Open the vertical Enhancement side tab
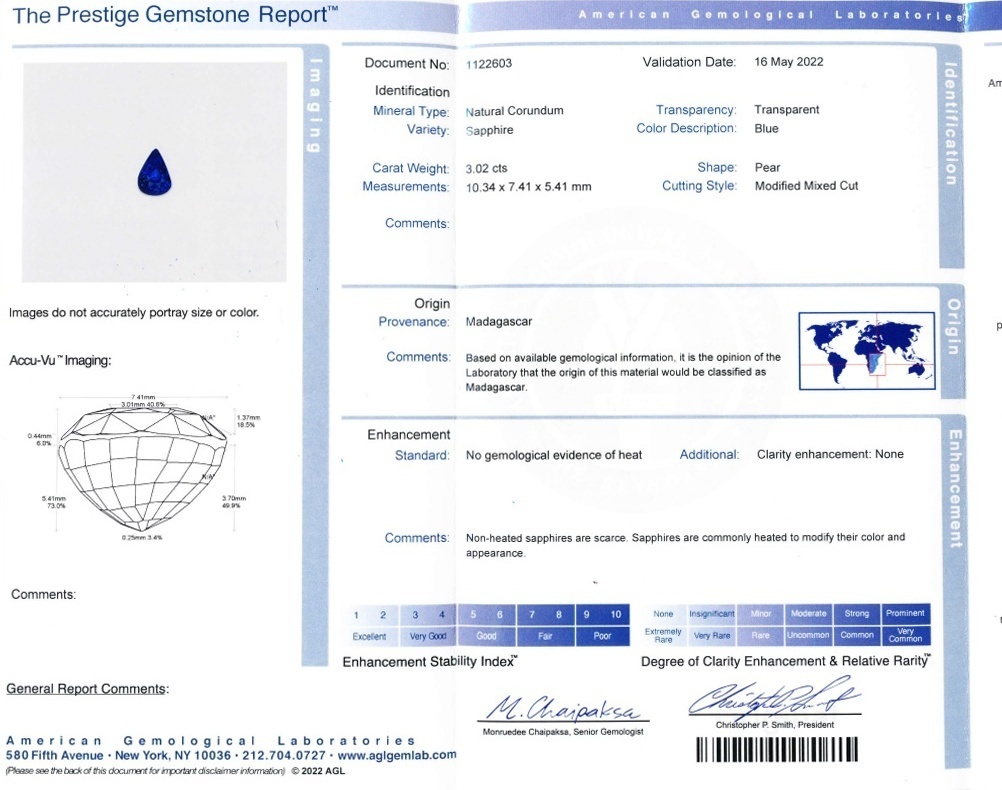Viewport: 1002px width, 790px height. tap(952, 489)
